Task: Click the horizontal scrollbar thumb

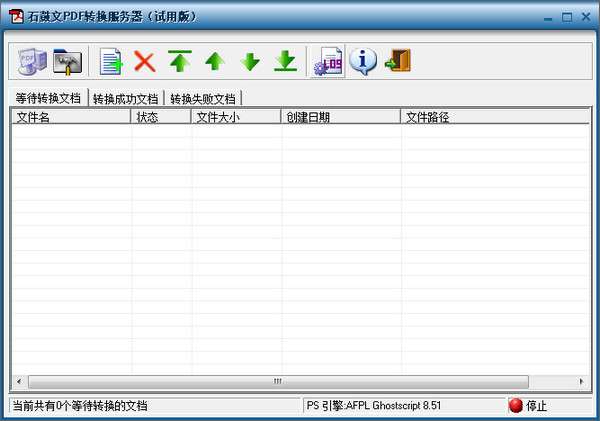Action: click(x=278, y=381)
